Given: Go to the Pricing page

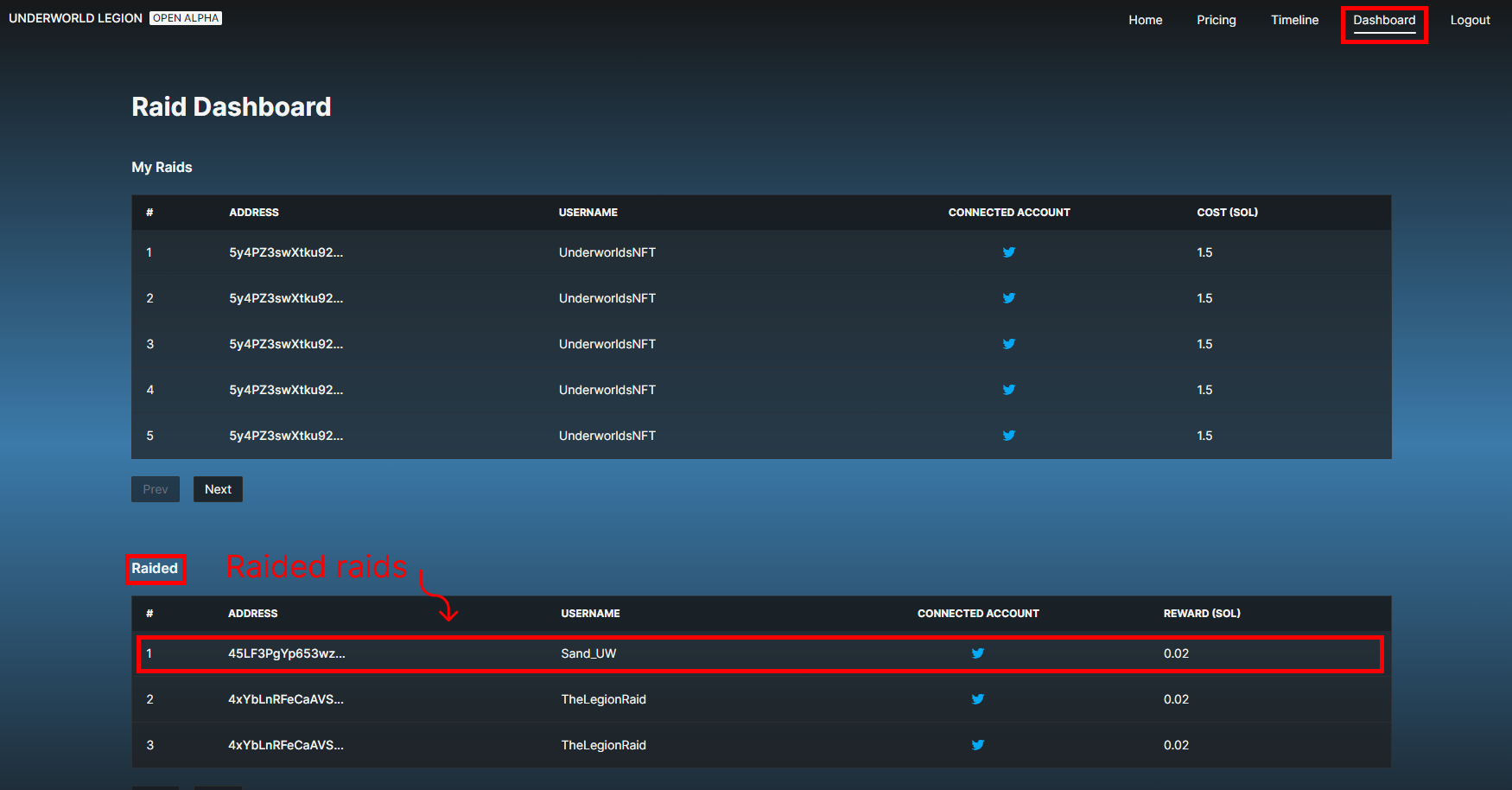Looking at the screenshot, I should click(x=1216, y=20).
